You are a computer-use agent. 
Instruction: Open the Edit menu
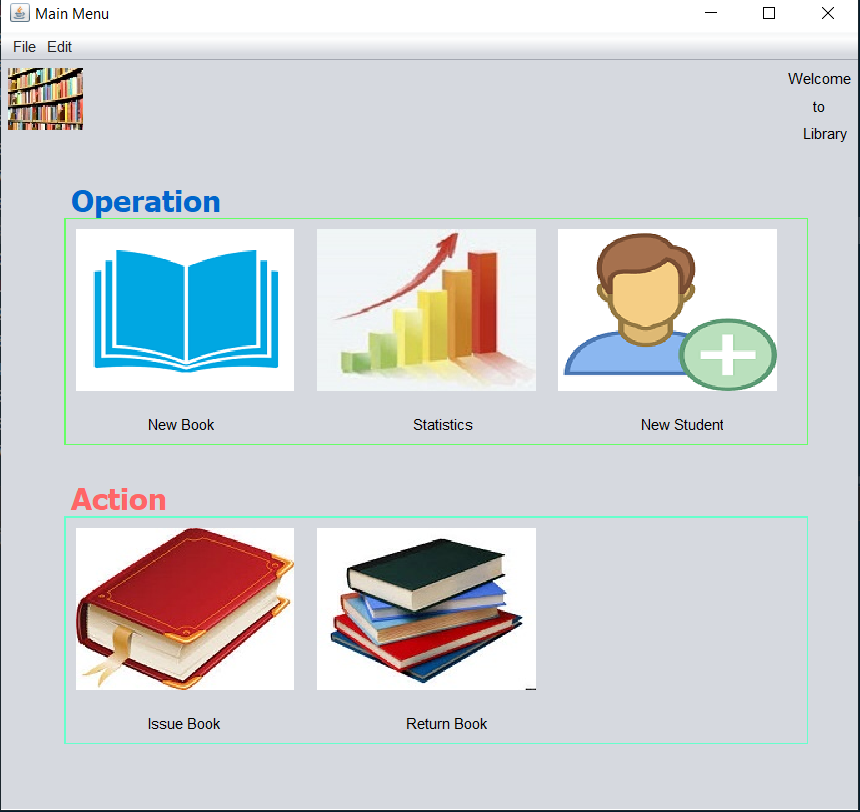(x=60, y=47)
